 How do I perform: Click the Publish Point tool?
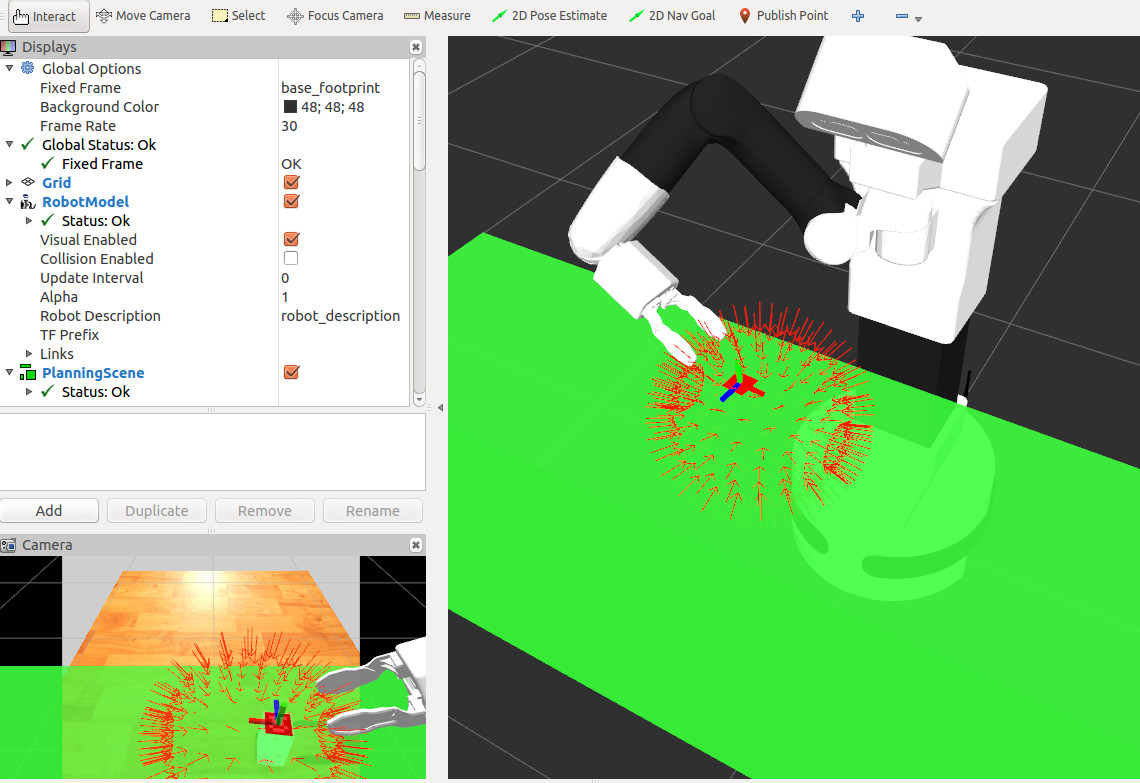click(783, 16)
